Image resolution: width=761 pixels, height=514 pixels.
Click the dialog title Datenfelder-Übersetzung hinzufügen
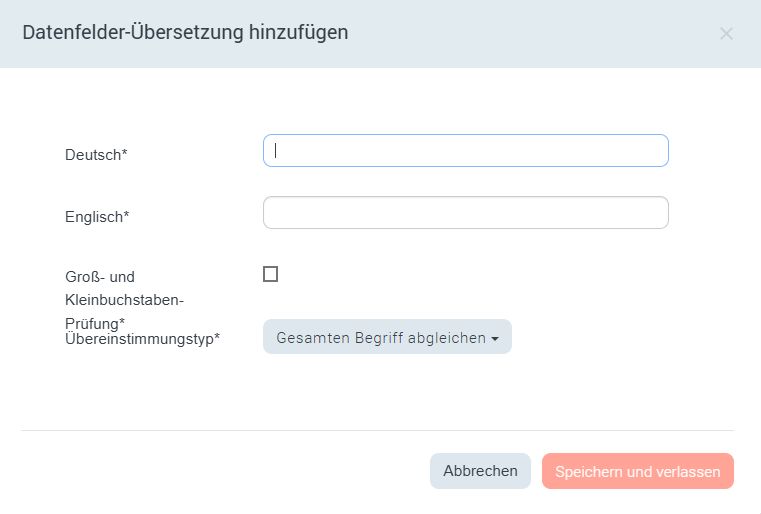pos(185,33)
